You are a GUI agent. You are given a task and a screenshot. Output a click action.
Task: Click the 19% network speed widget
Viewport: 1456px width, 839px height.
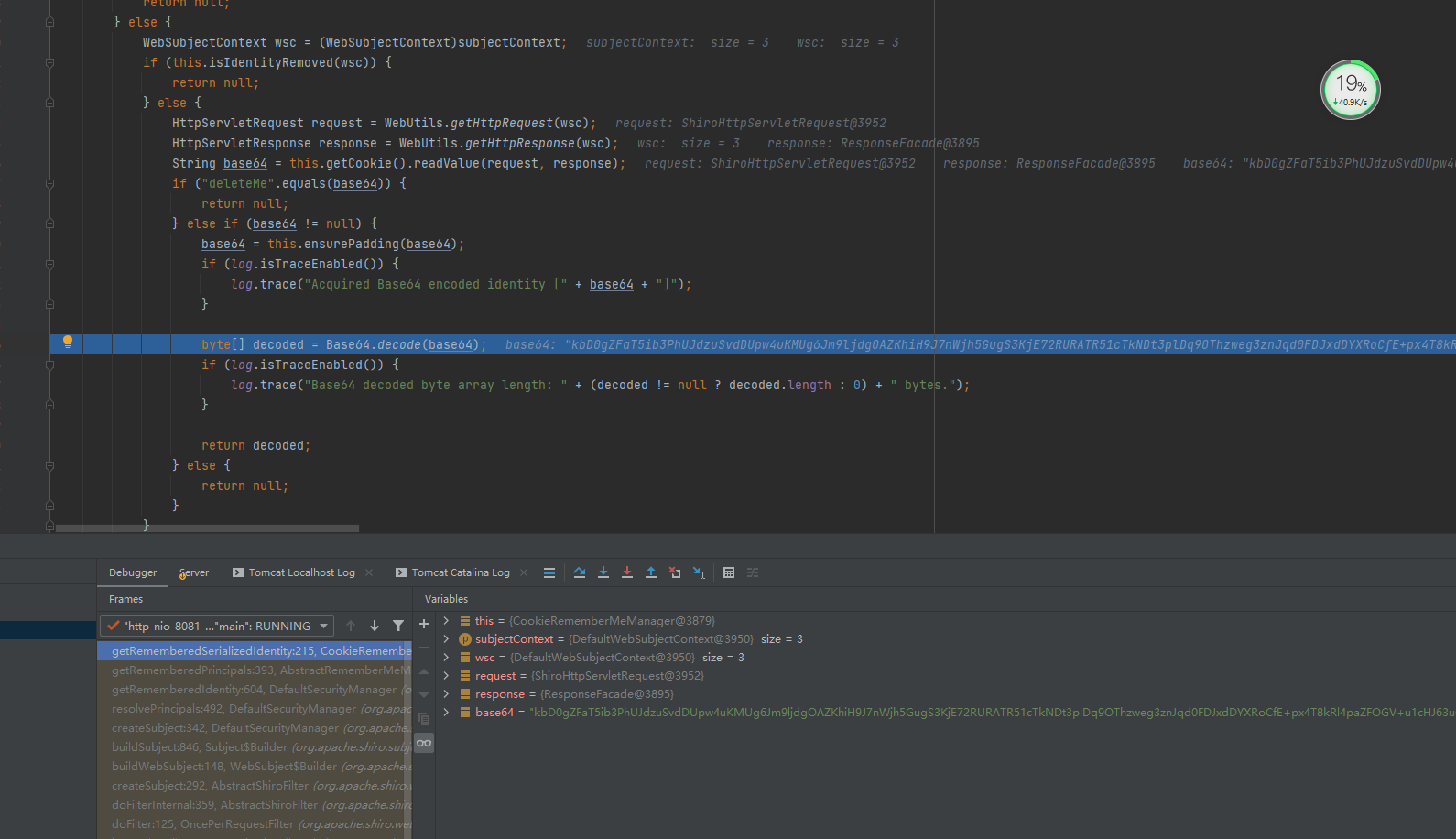(1350, 90)
